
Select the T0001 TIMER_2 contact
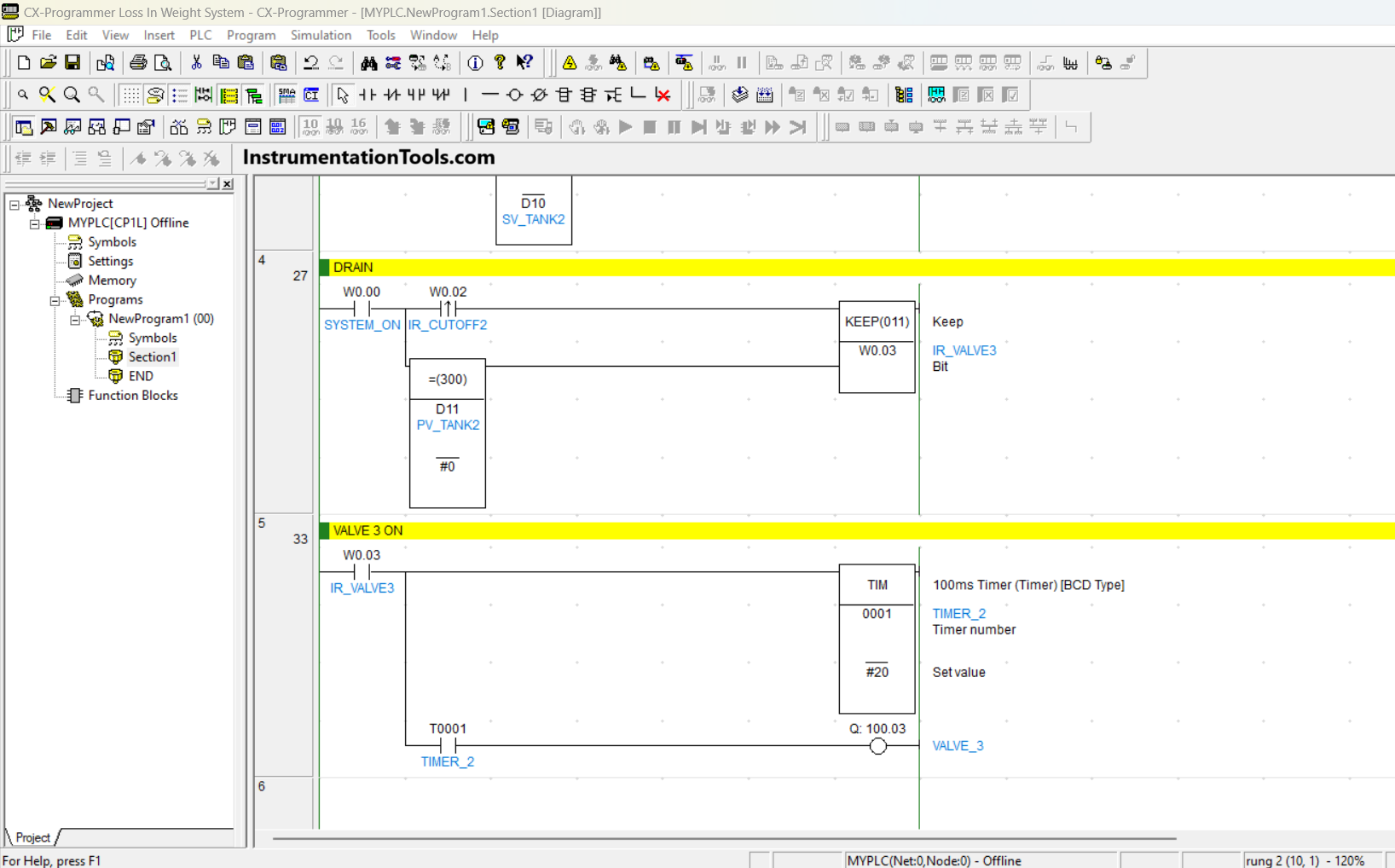click(448, 746)
